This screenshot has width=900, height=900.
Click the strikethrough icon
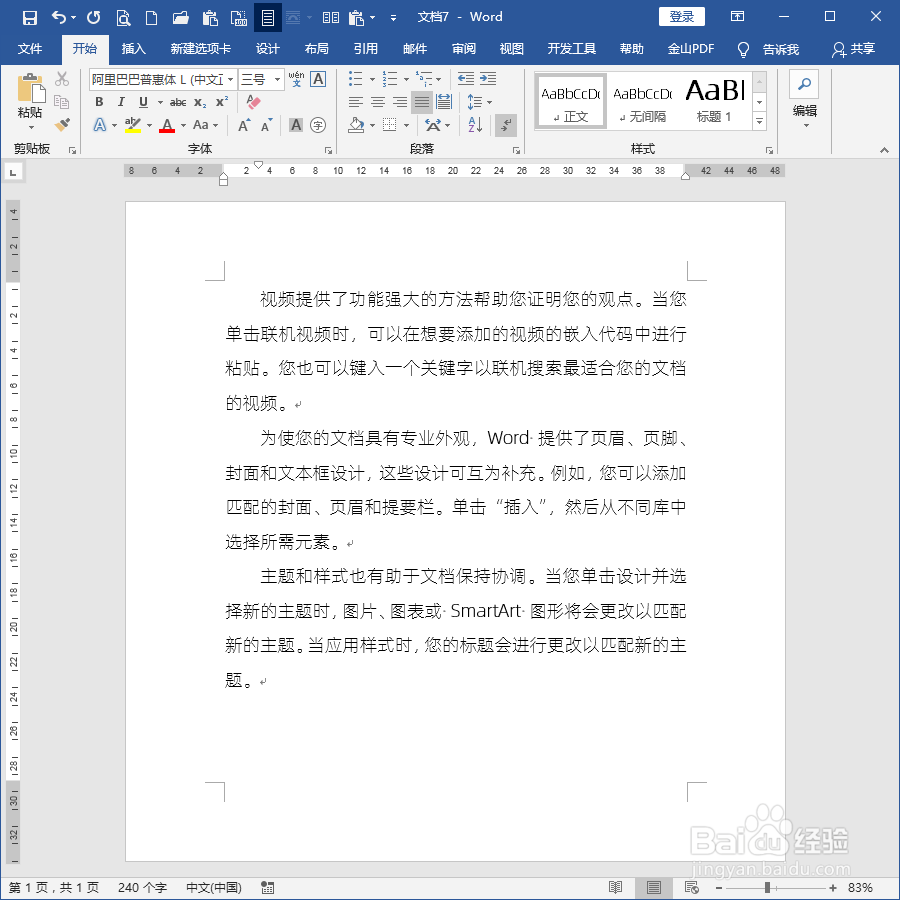(179, 101)
